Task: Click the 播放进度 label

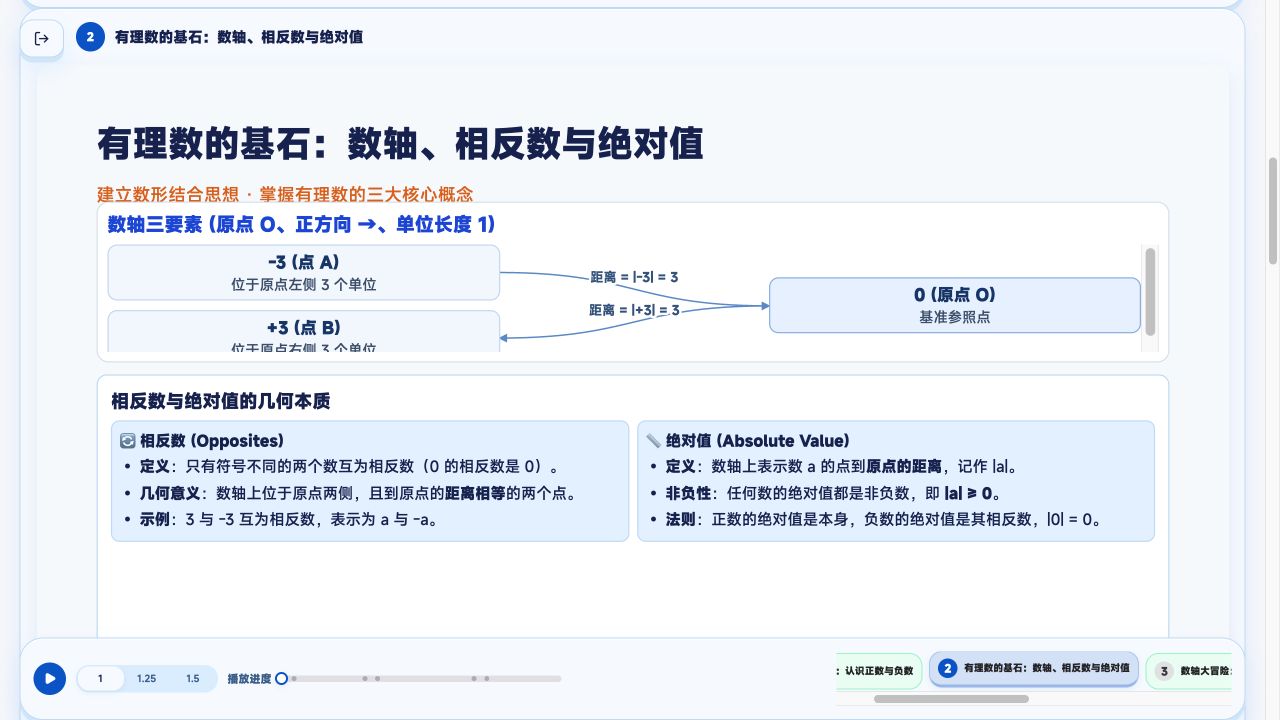Action: (x=249, y=678)
